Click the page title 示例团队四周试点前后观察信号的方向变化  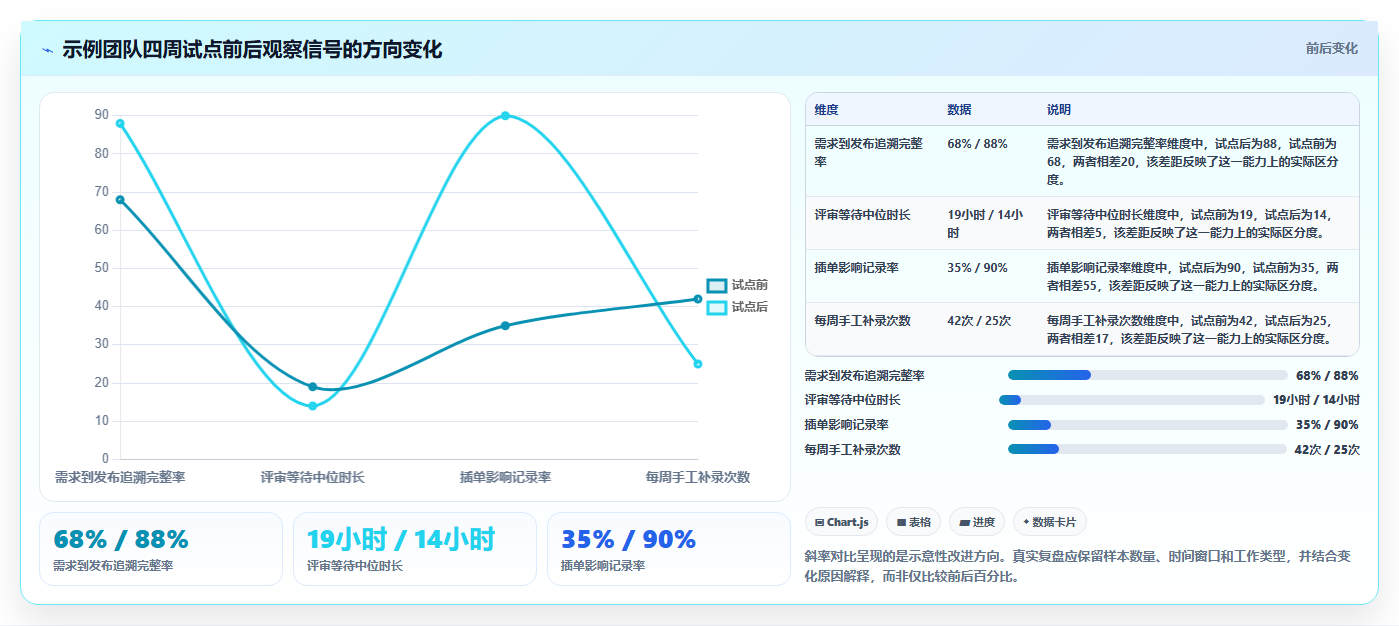tap(252, 50)
